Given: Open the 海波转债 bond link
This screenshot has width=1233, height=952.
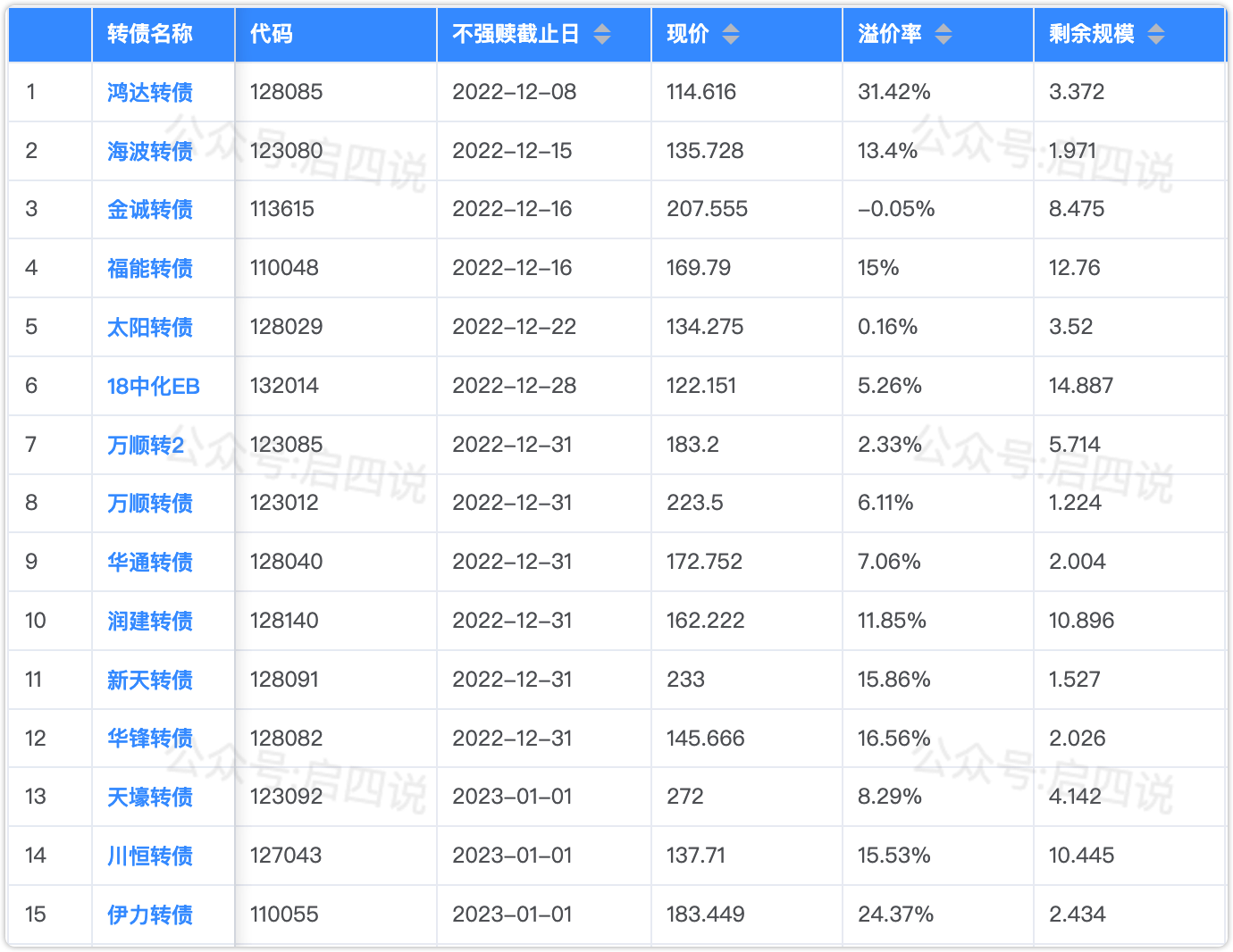Looking at the screenshot, I should [150, 151].
